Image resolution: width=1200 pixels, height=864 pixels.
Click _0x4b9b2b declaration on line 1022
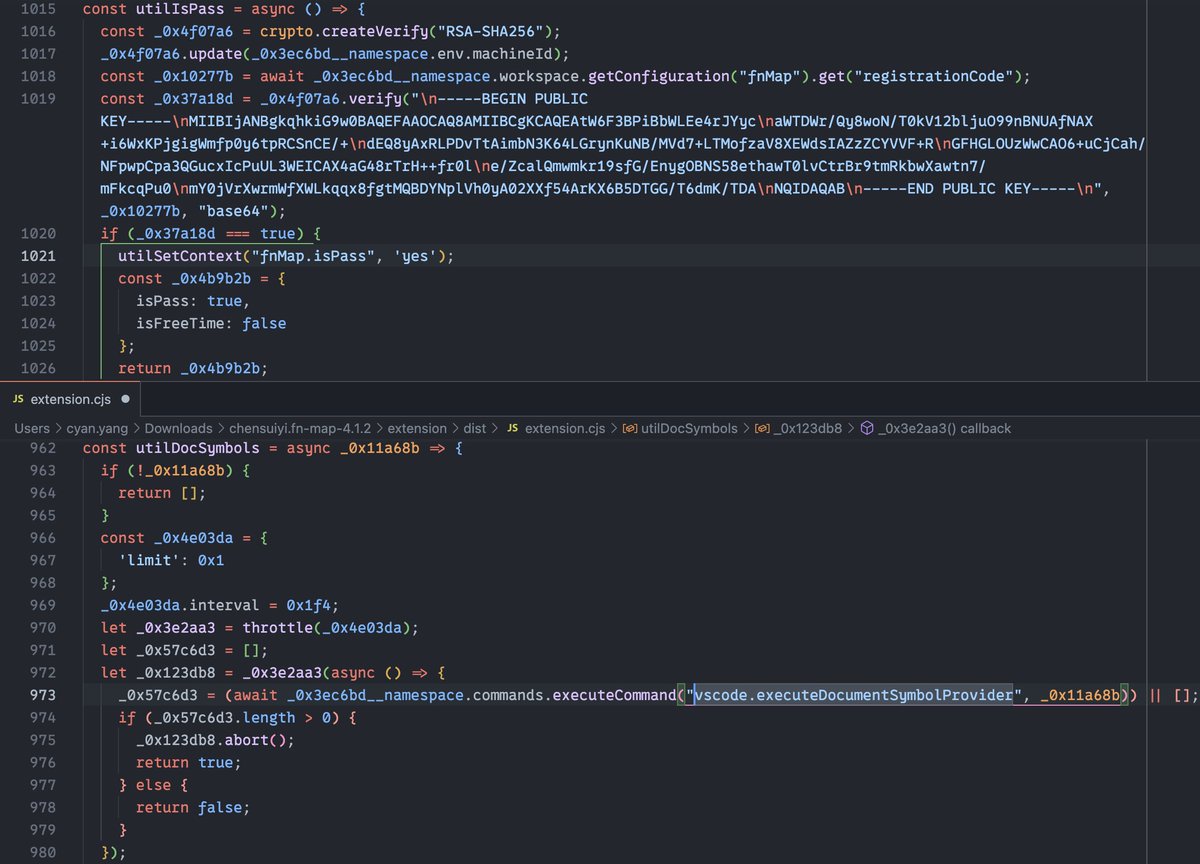click(212, 278)
